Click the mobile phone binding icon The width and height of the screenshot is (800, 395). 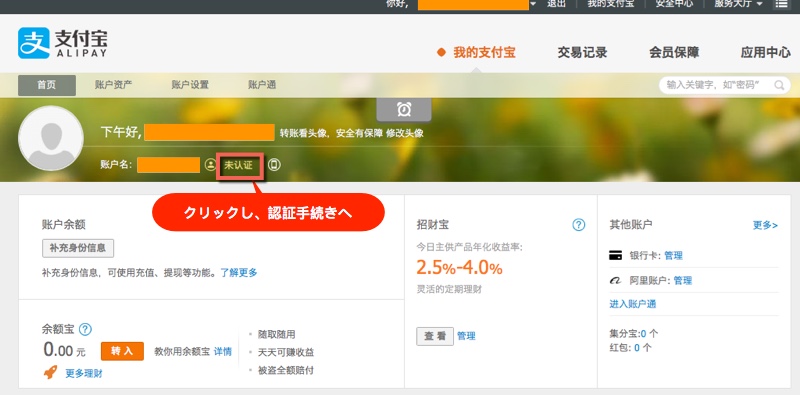click(274, 165)
